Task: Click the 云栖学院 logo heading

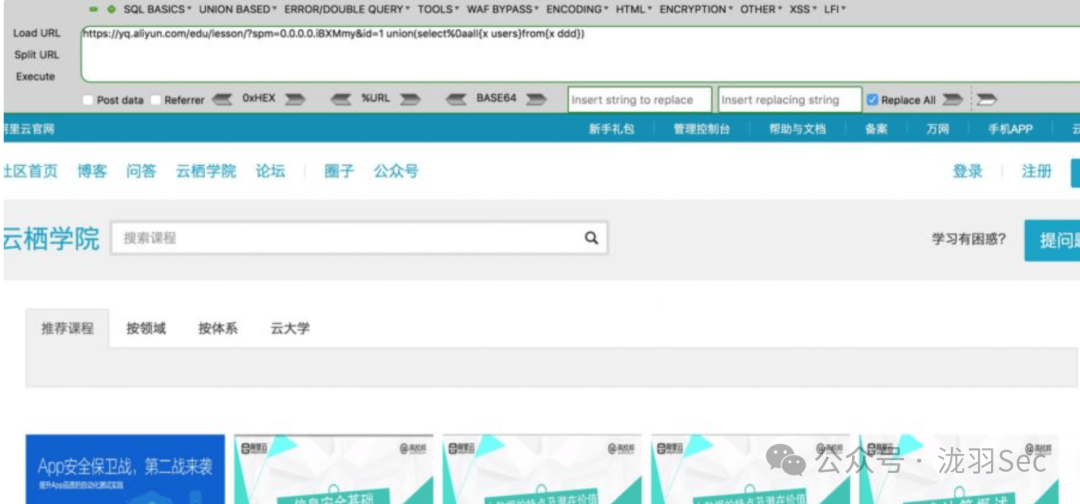Action: point(50,238)
